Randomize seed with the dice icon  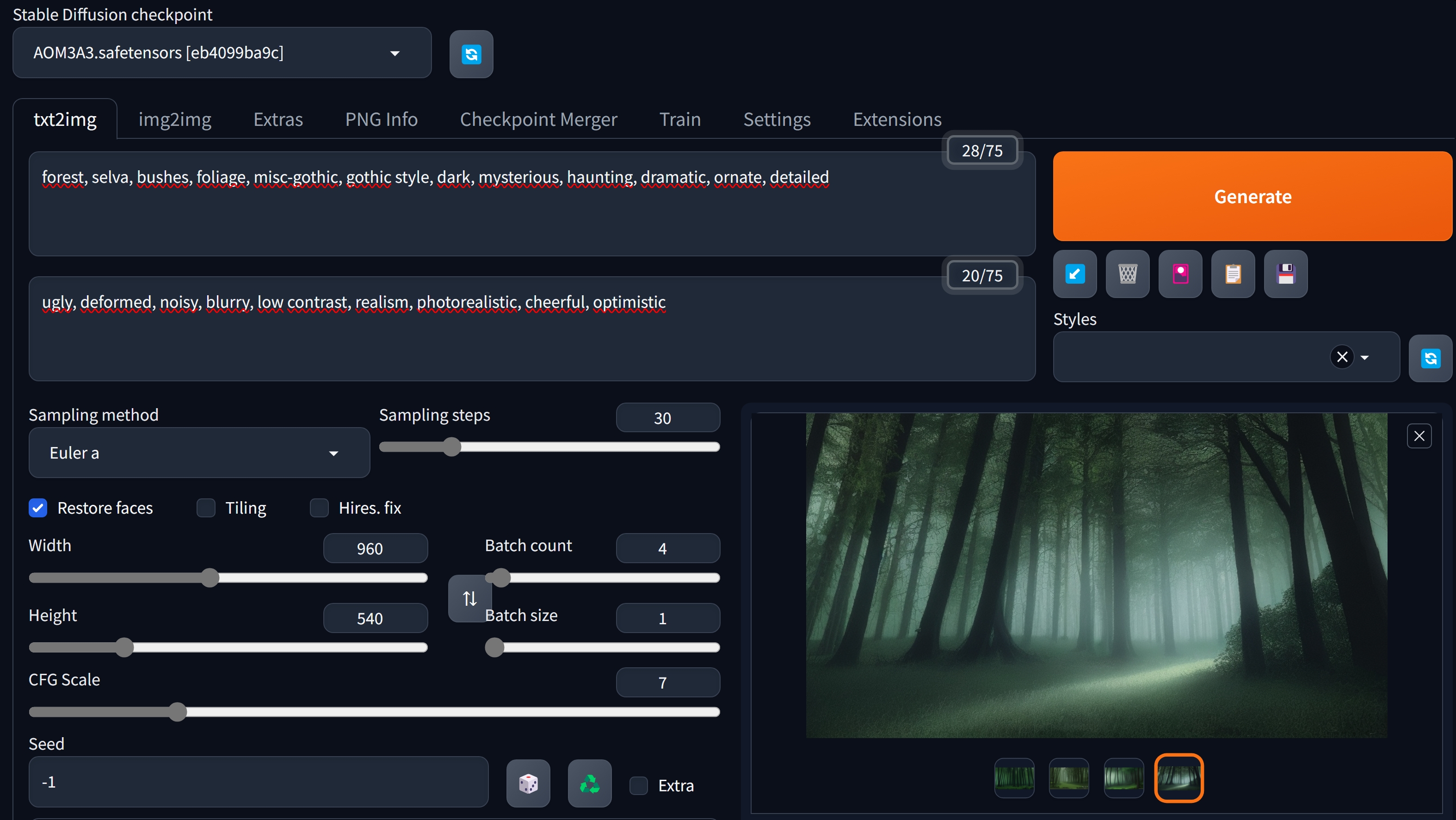point(528,783)
